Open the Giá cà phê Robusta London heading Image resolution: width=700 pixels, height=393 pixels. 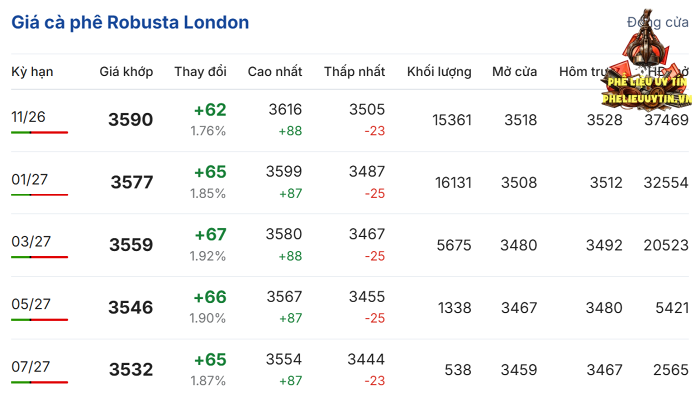130,22
